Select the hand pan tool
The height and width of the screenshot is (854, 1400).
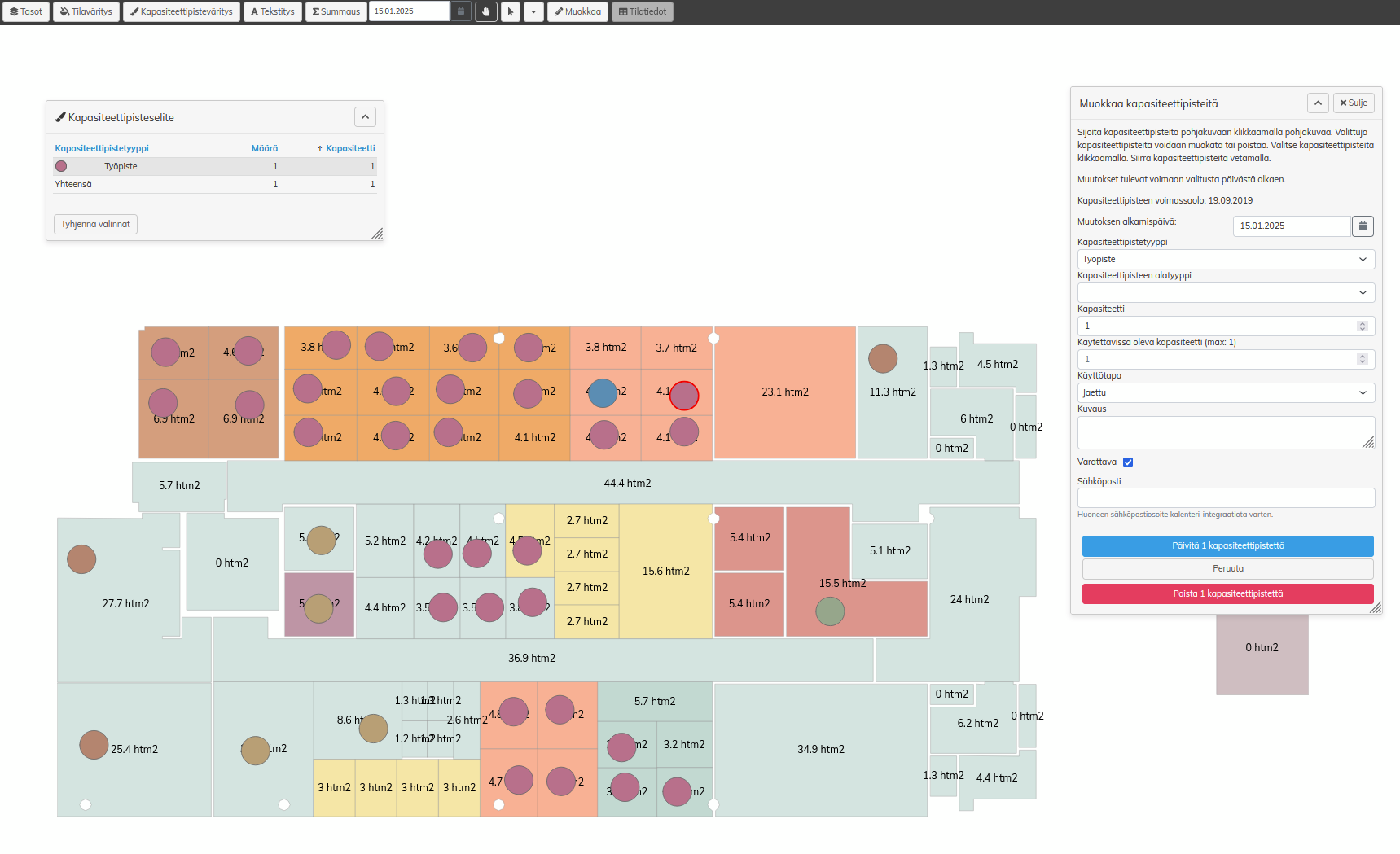[x=486, y=11]
